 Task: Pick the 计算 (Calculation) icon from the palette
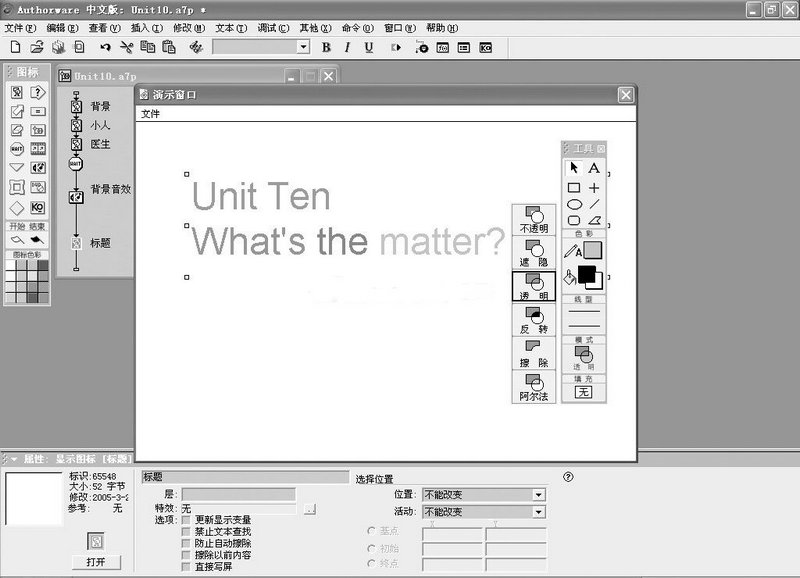(x=37, y=112)
